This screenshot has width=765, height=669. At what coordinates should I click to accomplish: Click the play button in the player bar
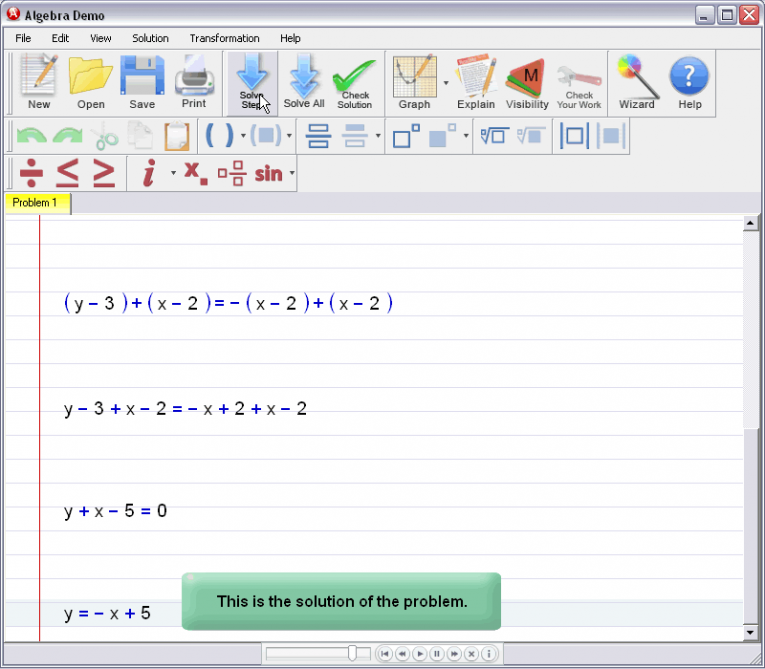click(420, 653)
